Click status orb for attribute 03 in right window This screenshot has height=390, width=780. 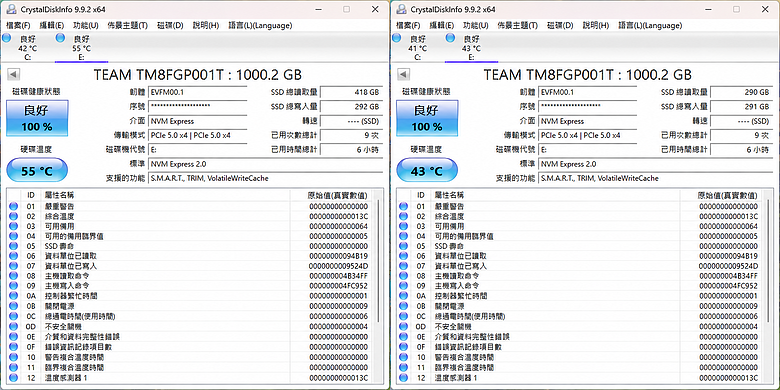click(403, 226)
